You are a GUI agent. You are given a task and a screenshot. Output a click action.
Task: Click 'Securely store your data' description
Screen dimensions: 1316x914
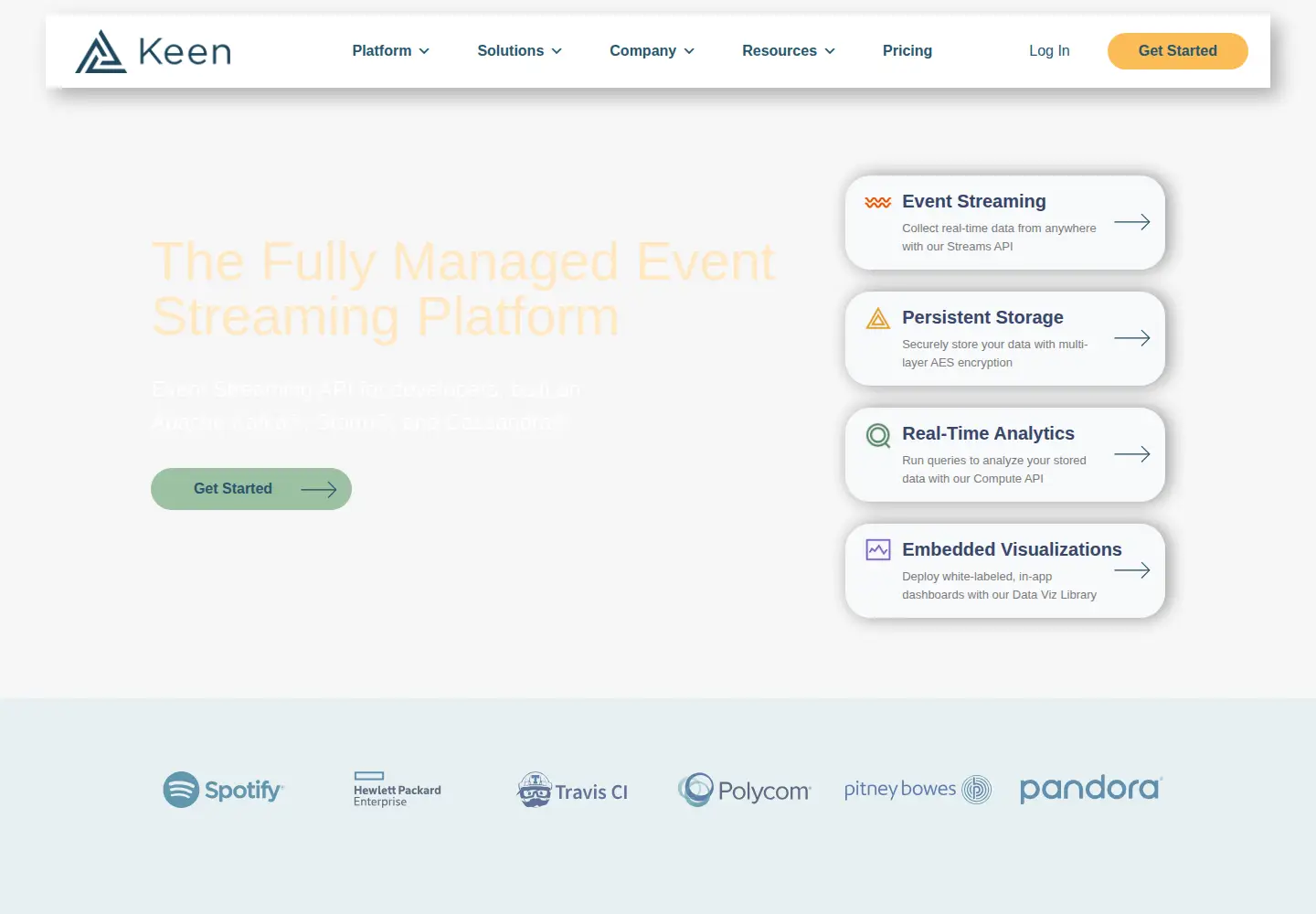(x=995, y=354)
